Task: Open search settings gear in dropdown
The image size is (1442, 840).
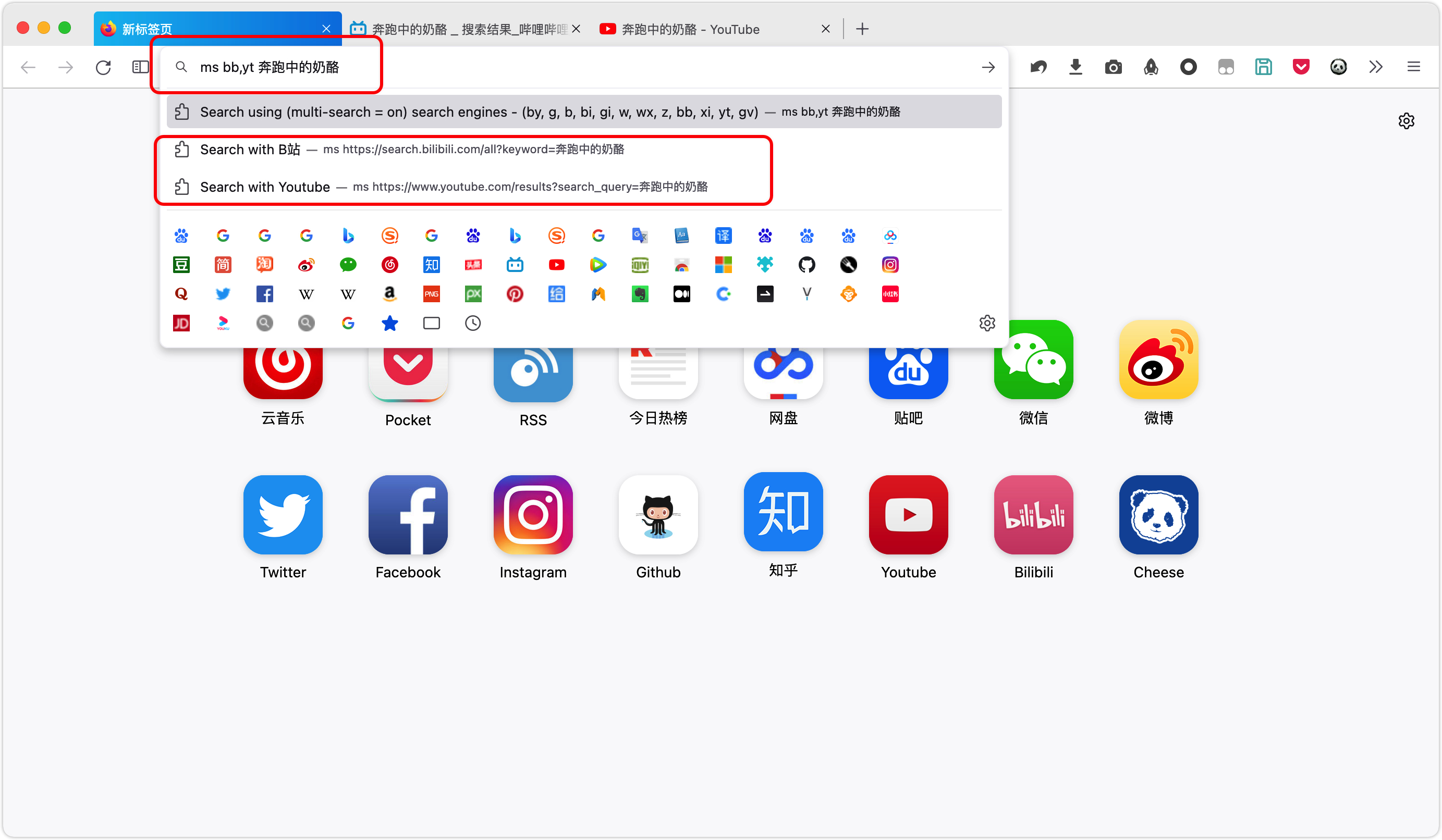Action: click(987, 323)
